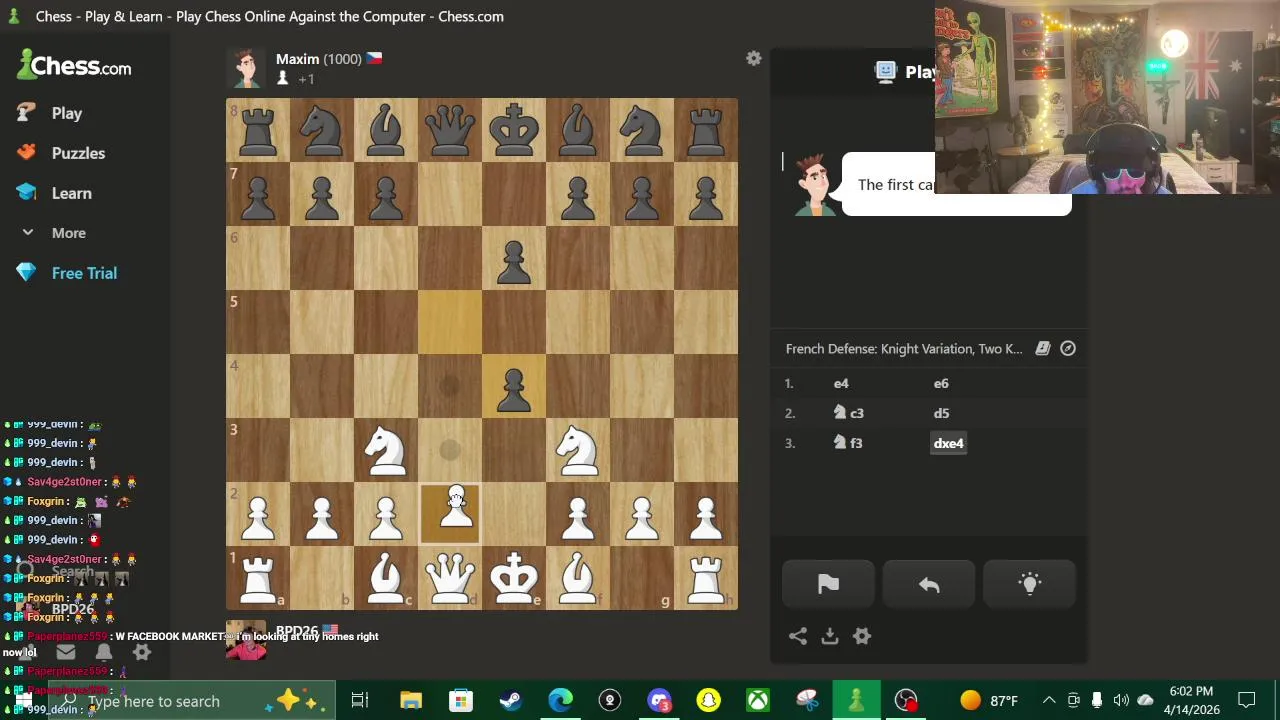This screenshot has width=1280, height=720.
Task: Open Microsoft Edge from the taskbar
Action: click(560, 701)
